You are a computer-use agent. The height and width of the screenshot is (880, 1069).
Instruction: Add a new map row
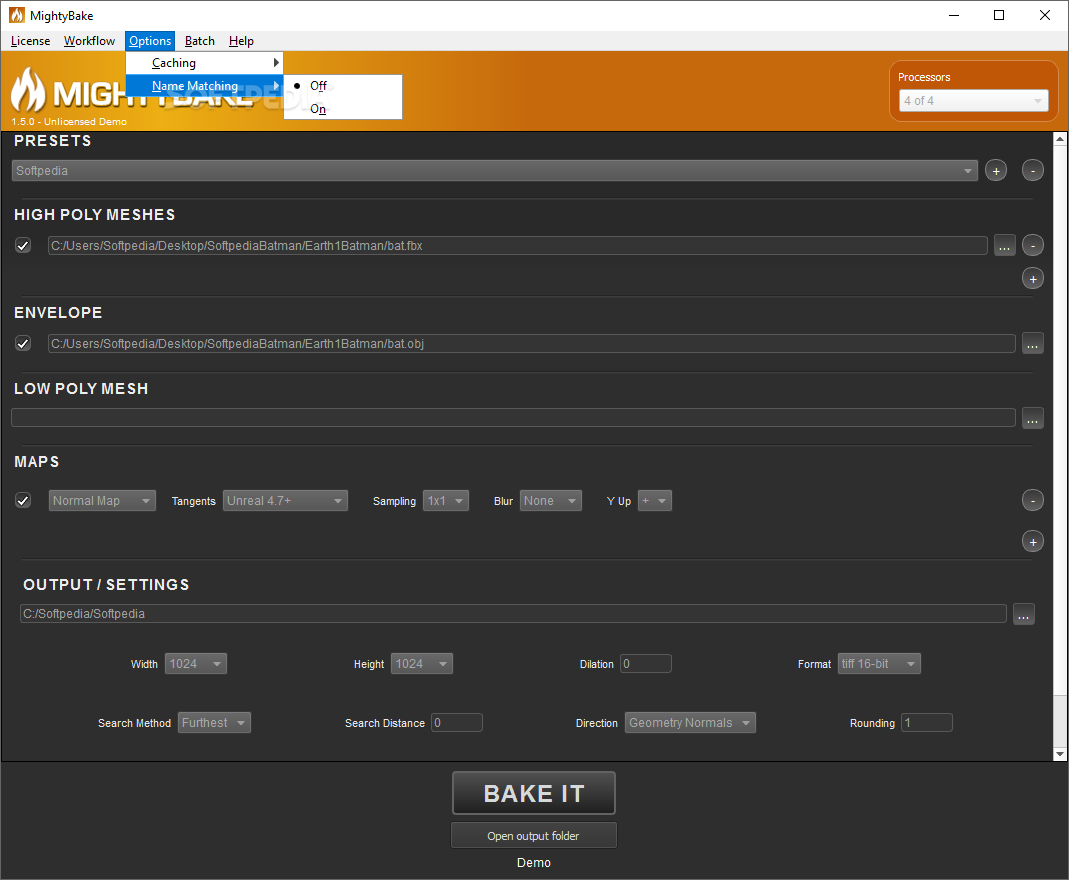pos(1032,541)
